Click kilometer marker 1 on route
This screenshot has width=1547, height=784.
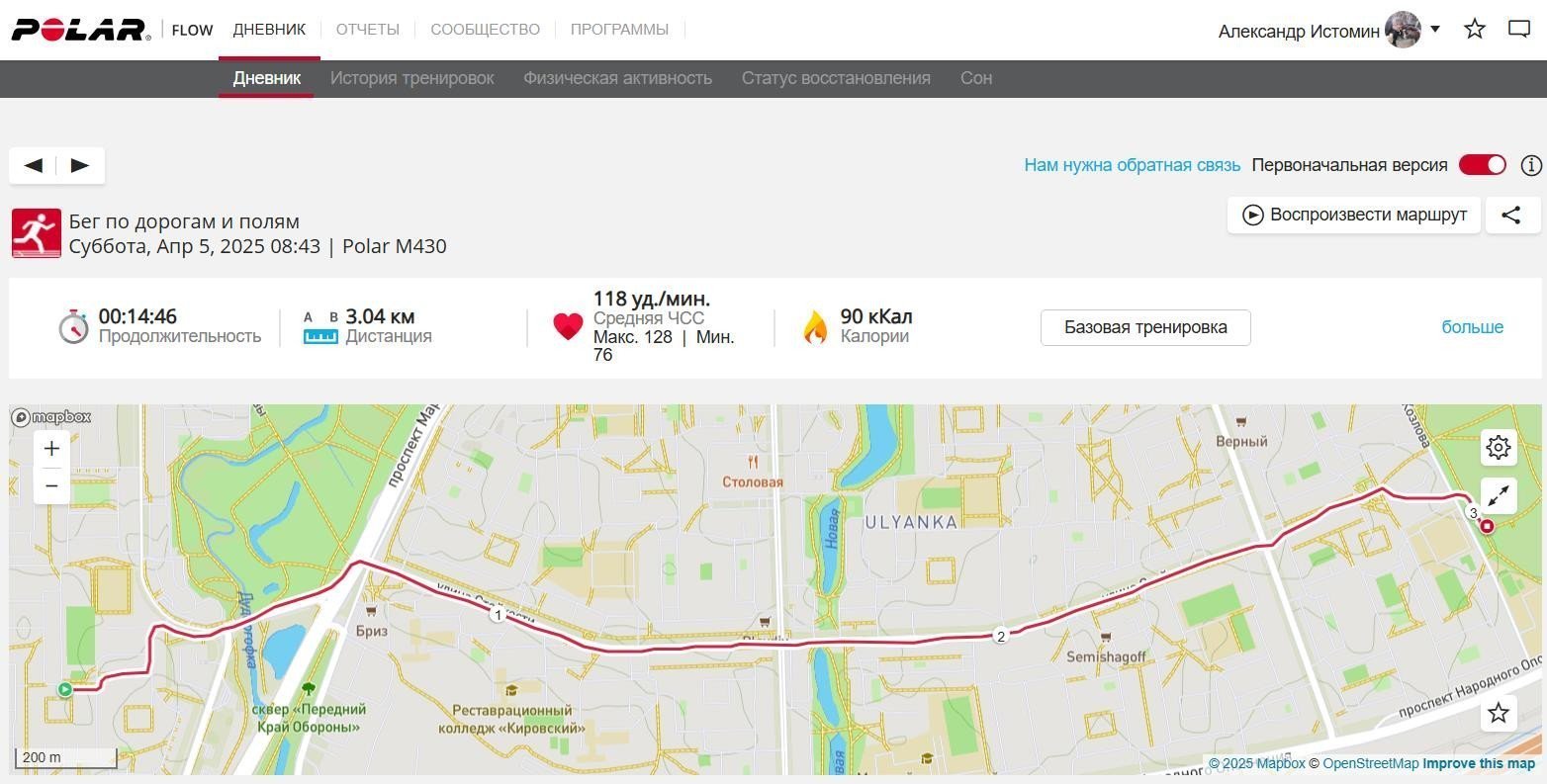coord(498,615)
